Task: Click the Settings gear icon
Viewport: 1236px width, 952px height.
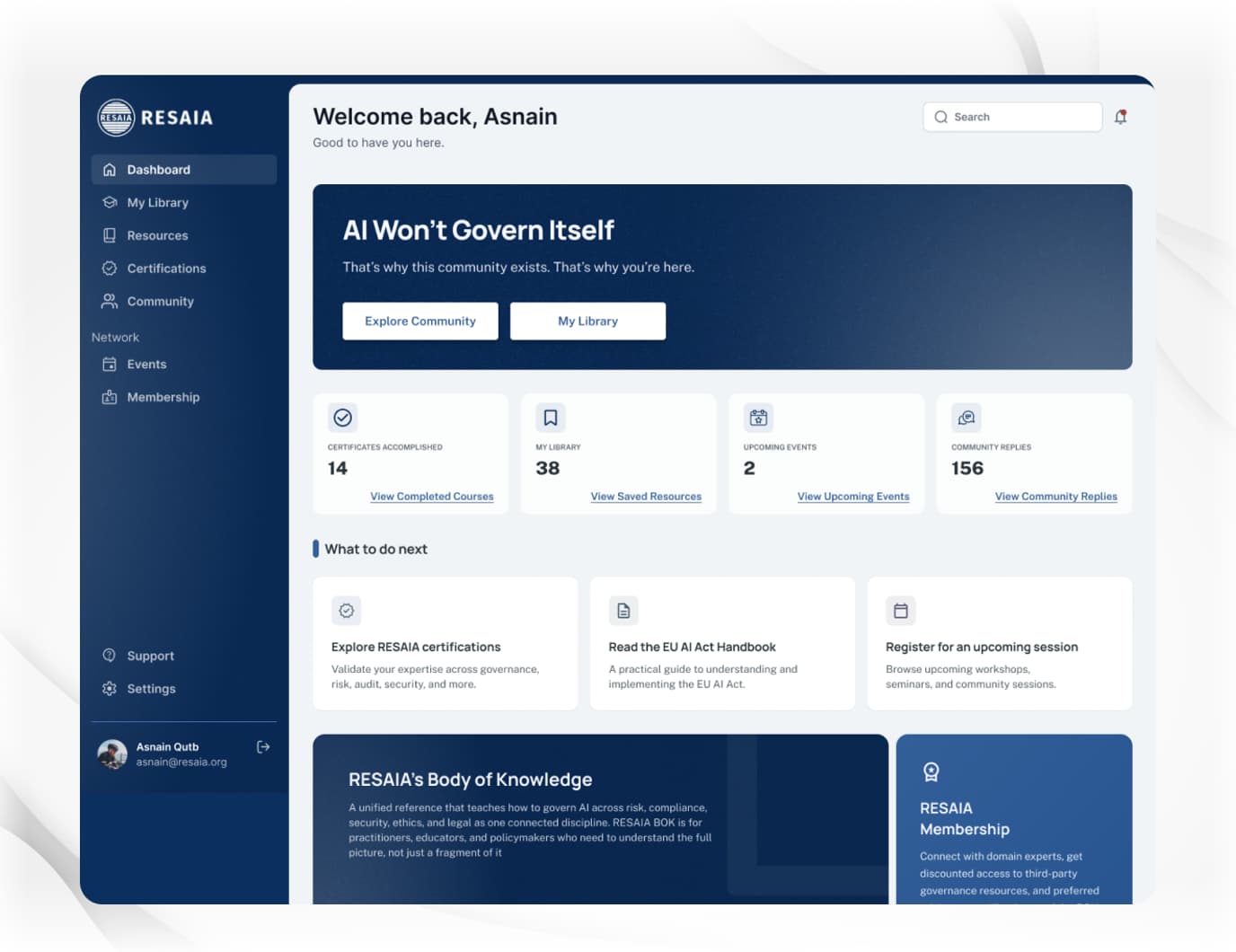Action: point(110,689)
